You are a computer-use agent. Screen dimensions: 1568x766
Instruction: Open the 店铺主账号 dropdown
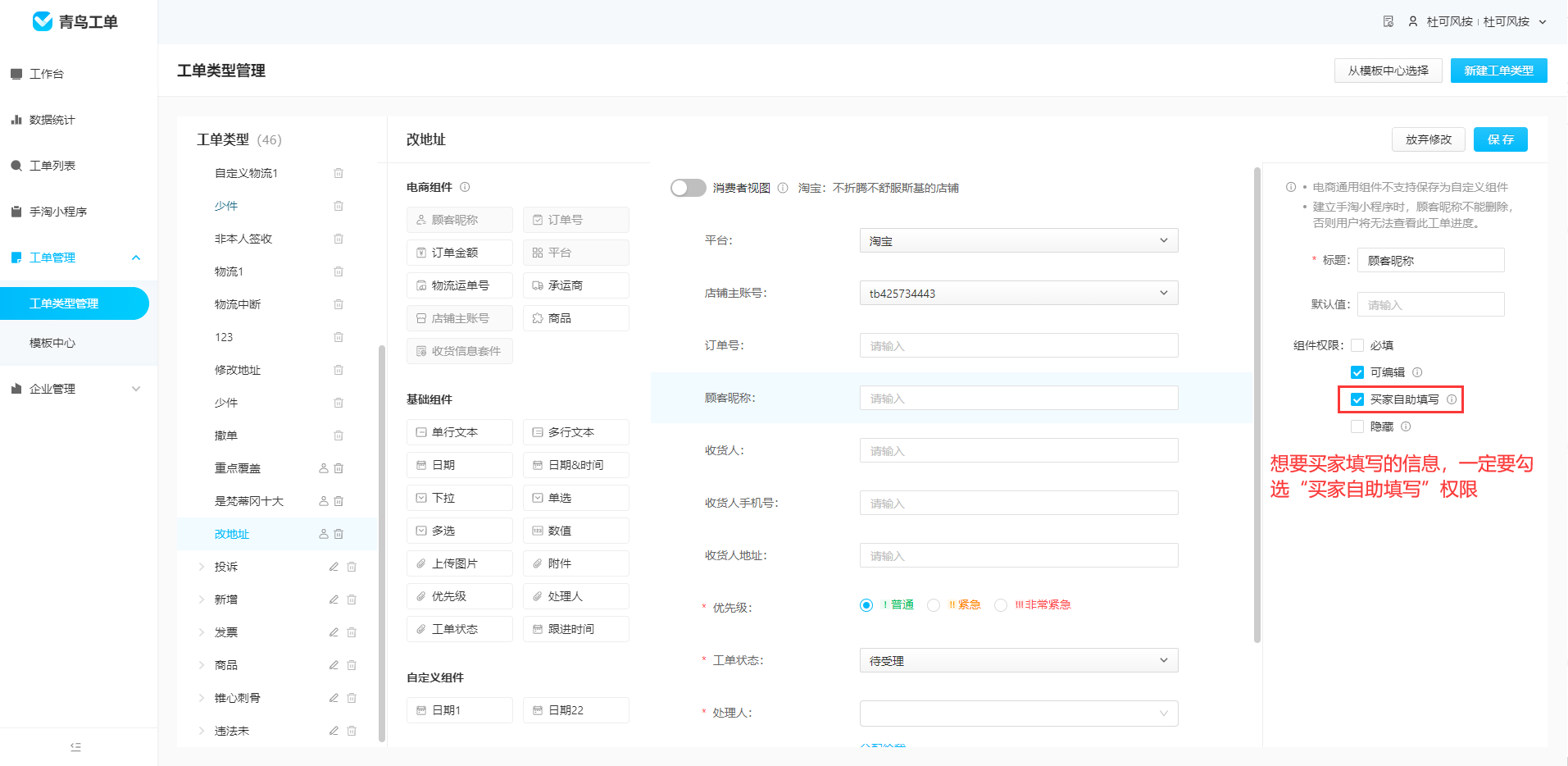(x=1019, y=293)
